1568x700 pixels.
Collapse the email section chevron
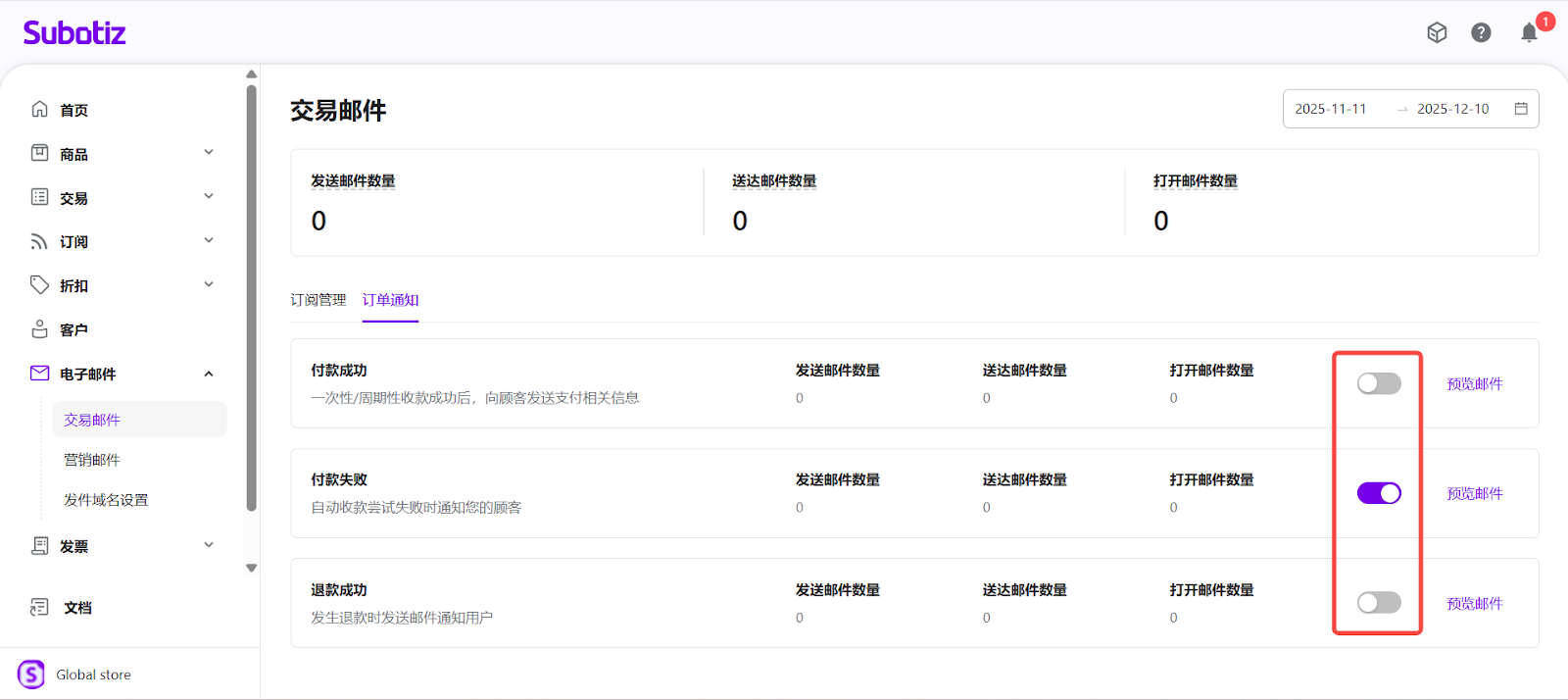click(x=209, y=374)
